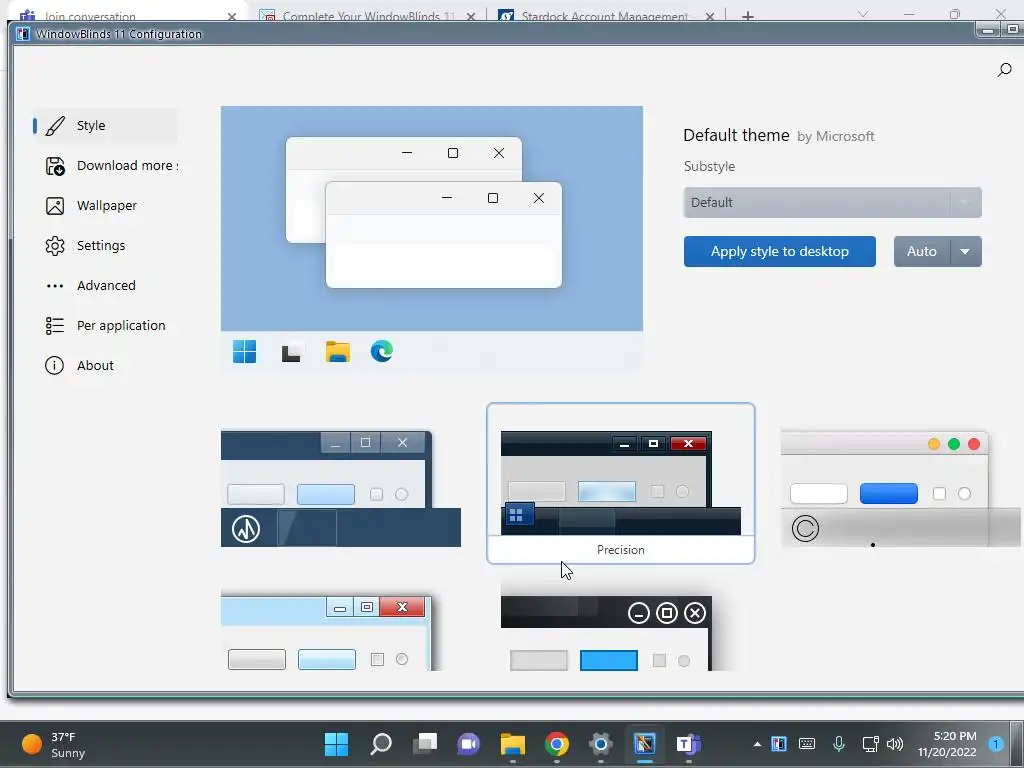Switch to Join conversation browser tab

(128, 13)
